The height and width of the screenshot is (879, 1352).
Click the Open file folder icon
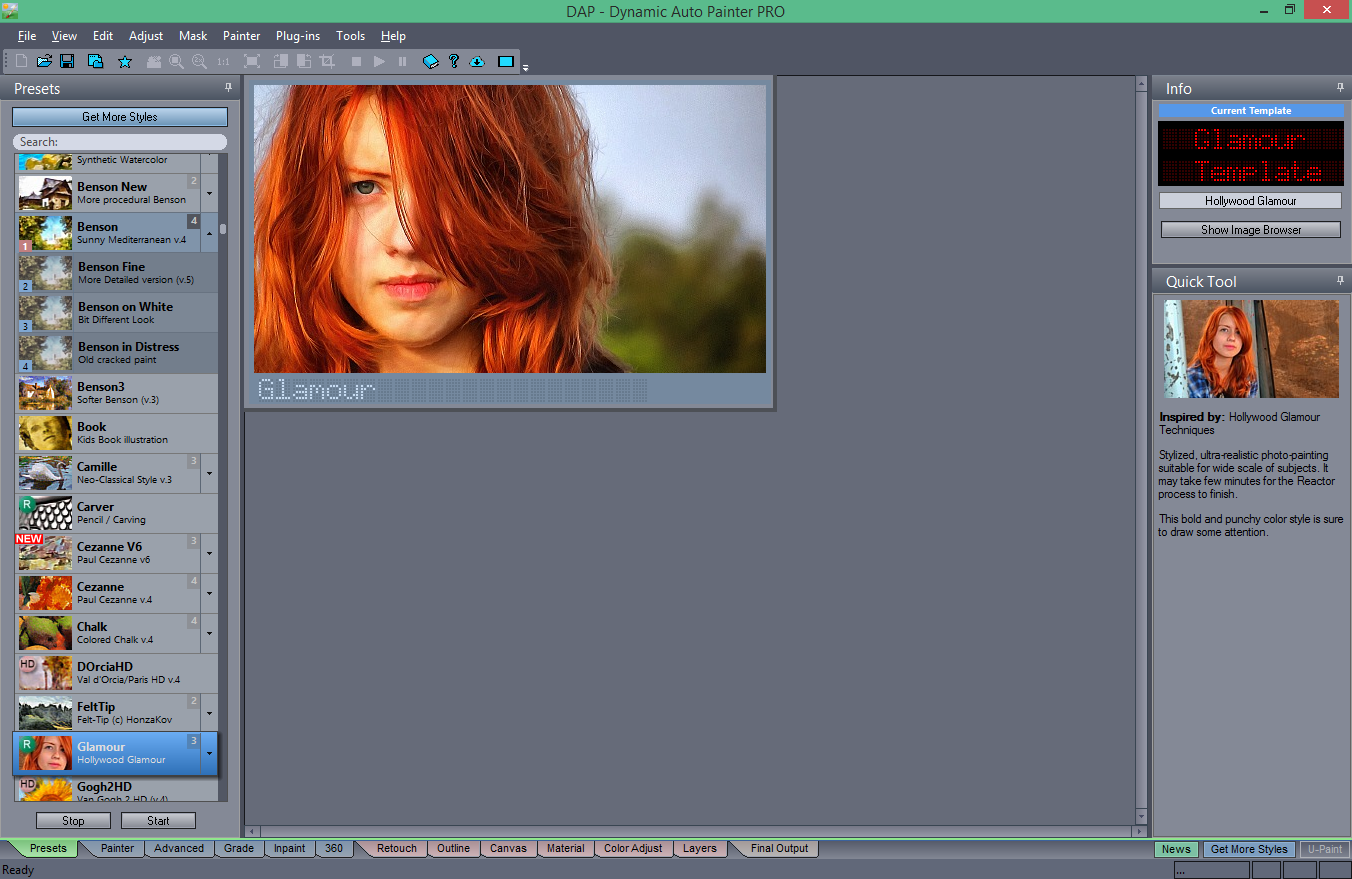coord(44,61)
